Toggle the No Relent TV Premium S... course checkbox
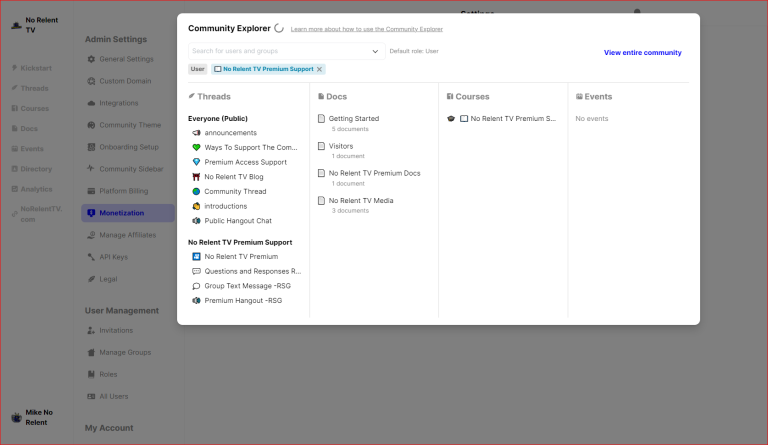768x445 pixels. click(x=464, y=118)
